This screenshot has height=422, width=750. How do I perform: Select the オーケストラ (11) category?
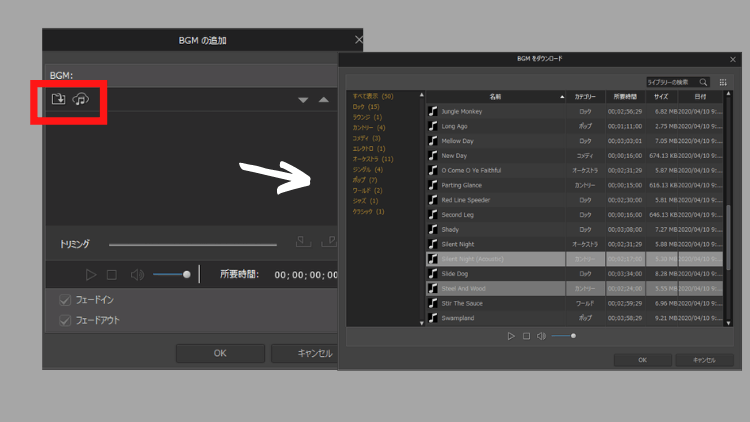(373, 159)
